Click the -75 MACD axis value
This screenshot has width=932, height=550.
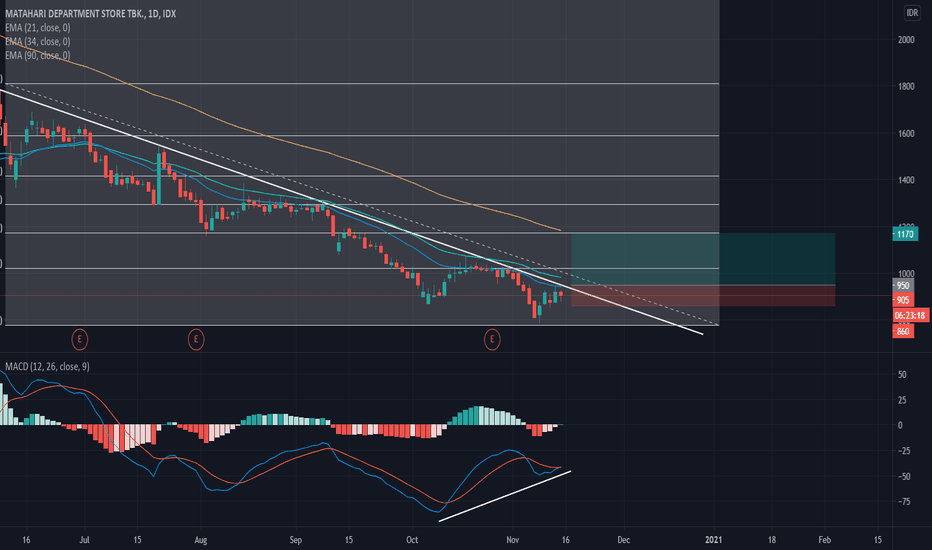[x=903, y=502]
